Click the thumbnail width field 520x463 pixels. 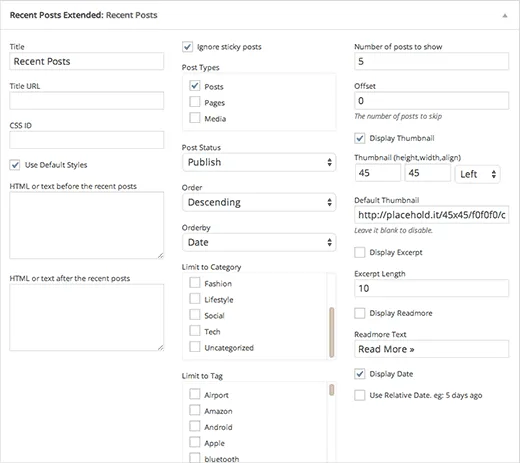(x=428, y=173)
